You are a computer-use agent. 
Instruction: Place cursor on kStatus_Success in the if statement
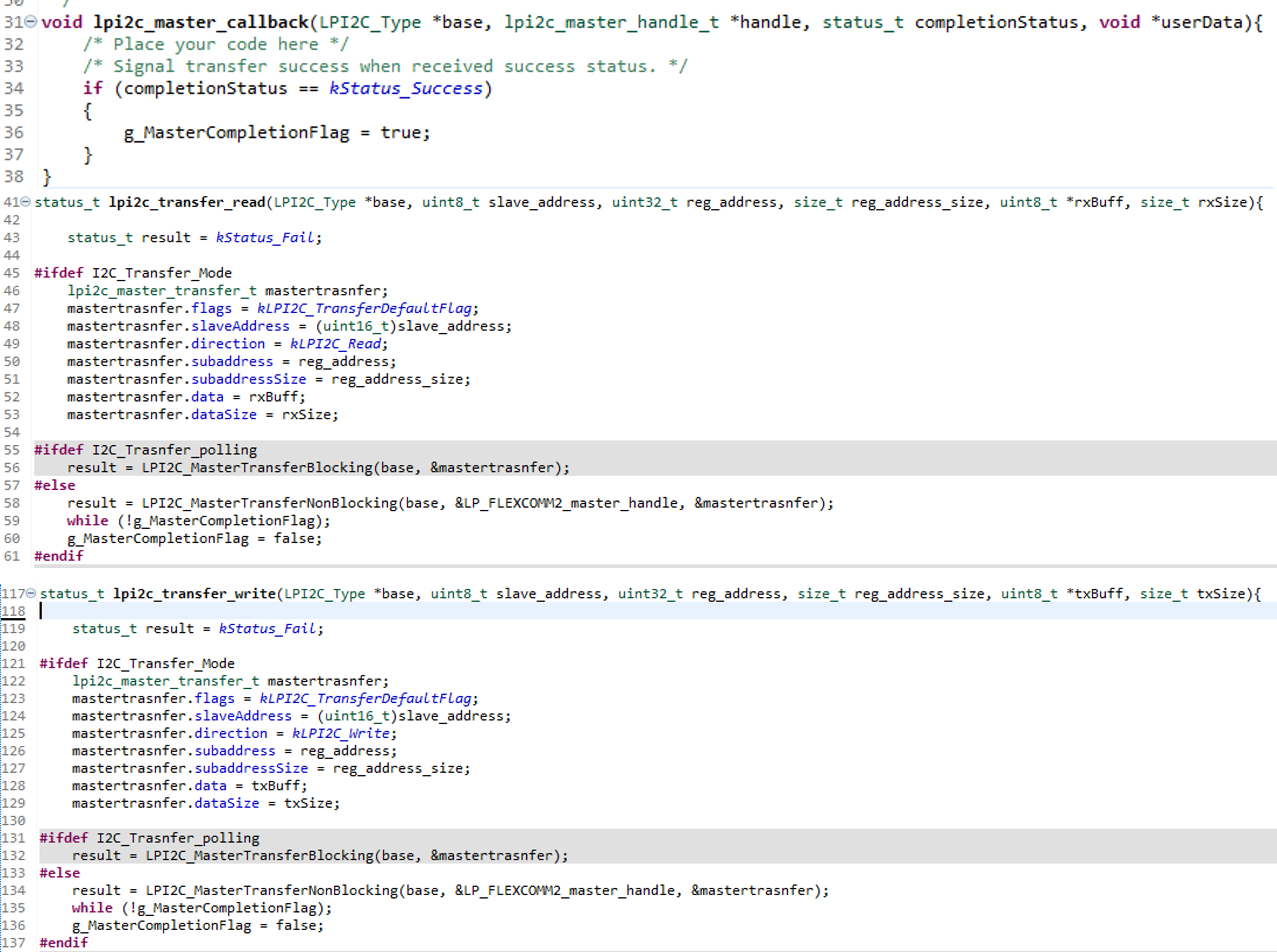click(x=405, y=89)
